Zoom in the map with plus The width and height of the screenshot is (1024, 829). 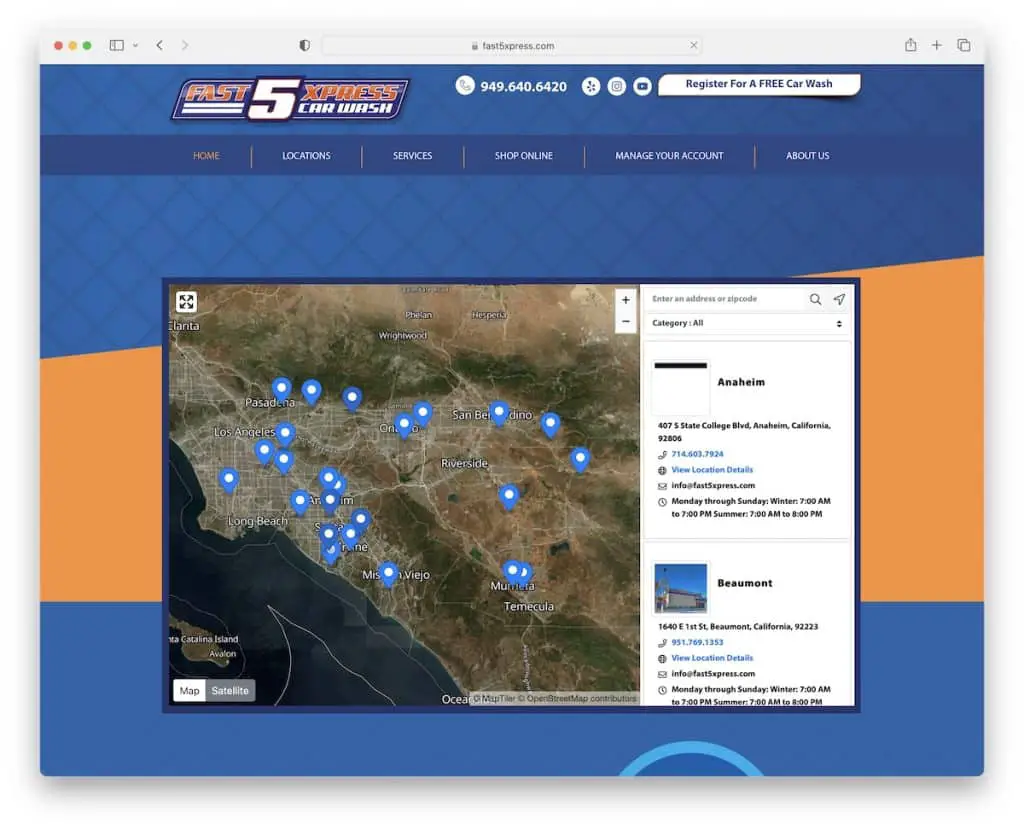tap(626, 300)
